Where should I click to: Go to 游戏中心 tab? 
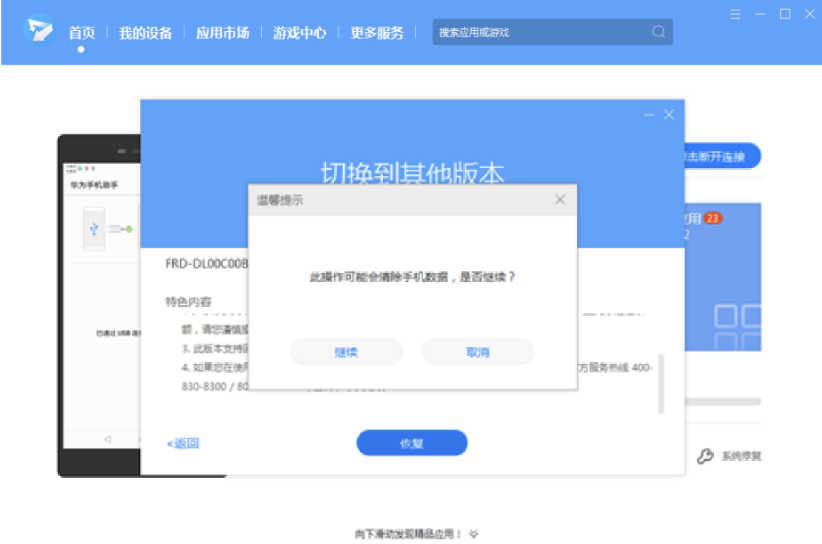299,33
